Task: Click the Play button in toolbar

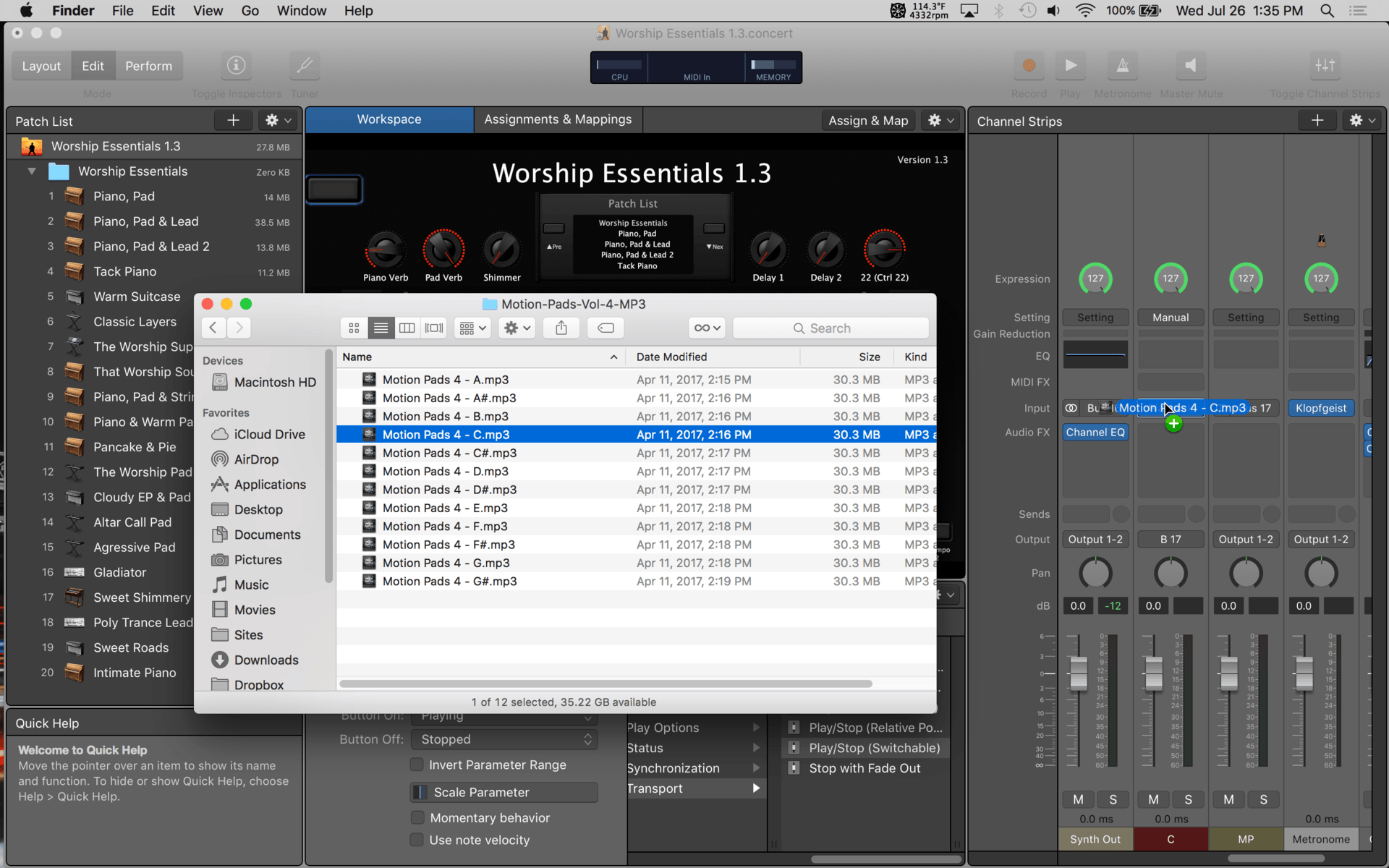Action: [1070, 66]
